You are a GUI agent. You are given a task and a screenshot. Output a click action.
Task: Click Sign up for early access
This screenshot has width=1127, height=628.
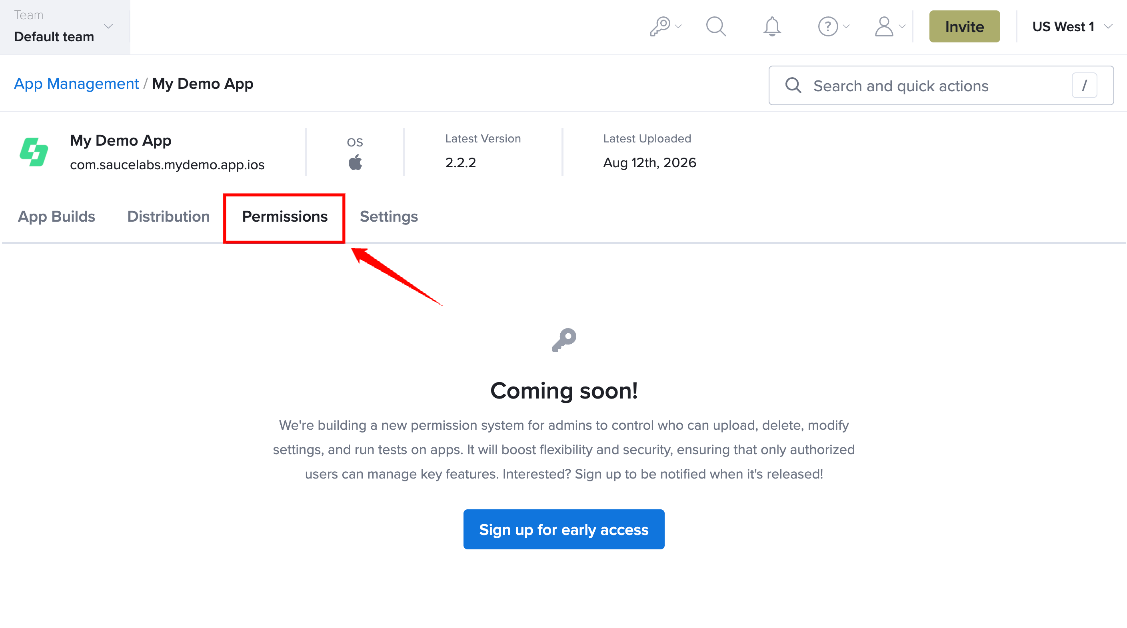pyautogui.click(x=564, y=529)
